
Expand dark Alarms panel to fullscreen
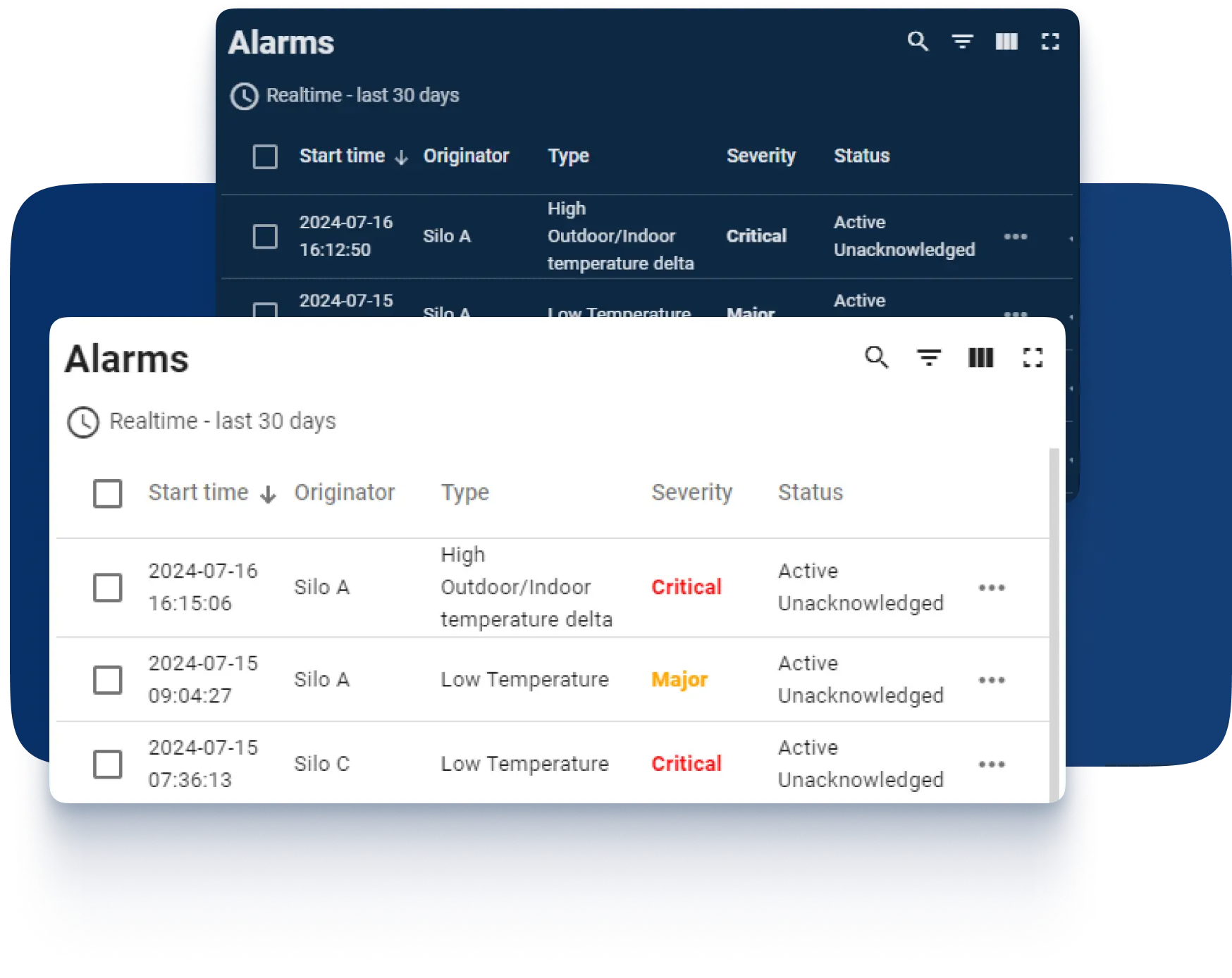pyautogui.click(x=1050, y=42)
